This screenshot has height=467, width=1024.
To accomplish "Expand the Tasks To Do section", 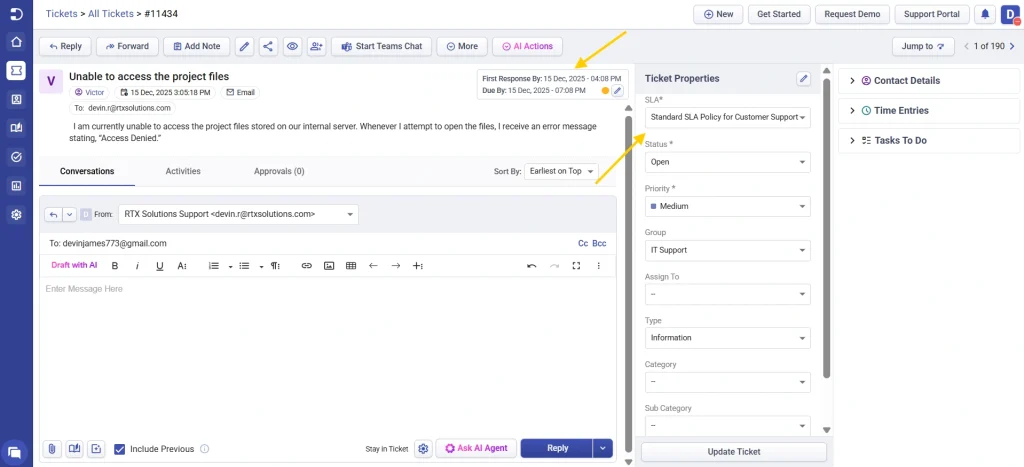I will click(x=929, y=140).
